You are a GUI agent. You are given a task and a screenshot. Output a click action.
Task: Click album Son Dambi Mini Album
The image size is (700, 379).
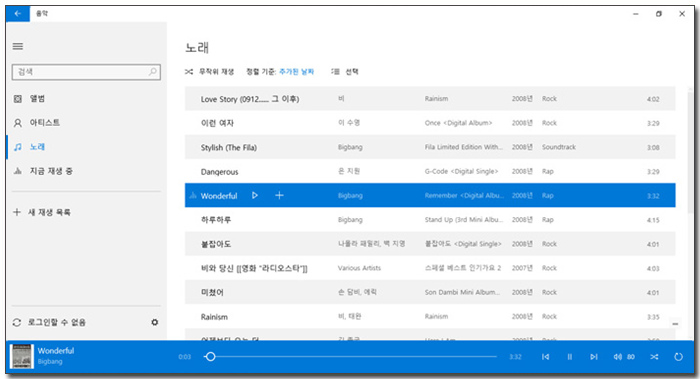tap(462, 292)
